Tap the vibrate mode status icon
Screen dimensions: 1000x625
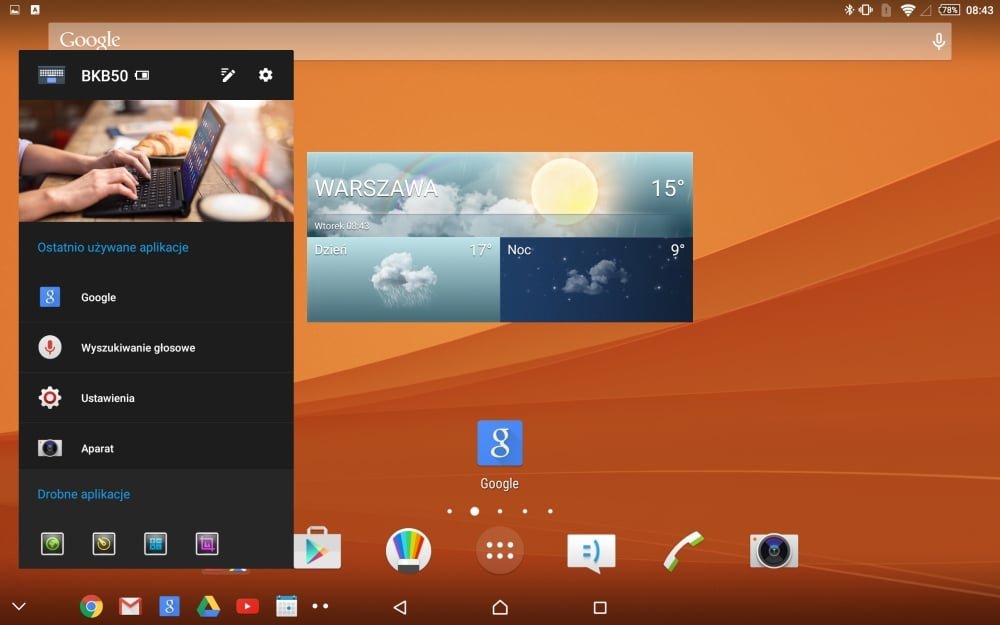(x=865, y=10)
